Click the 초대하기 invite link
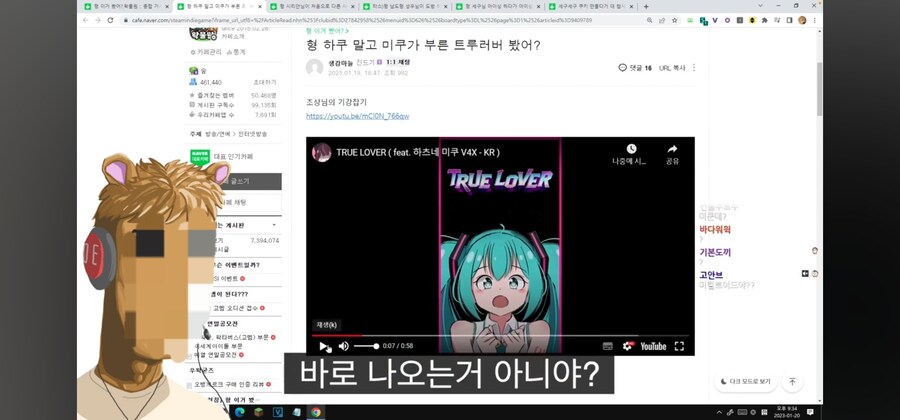 [x=265, y=83]
